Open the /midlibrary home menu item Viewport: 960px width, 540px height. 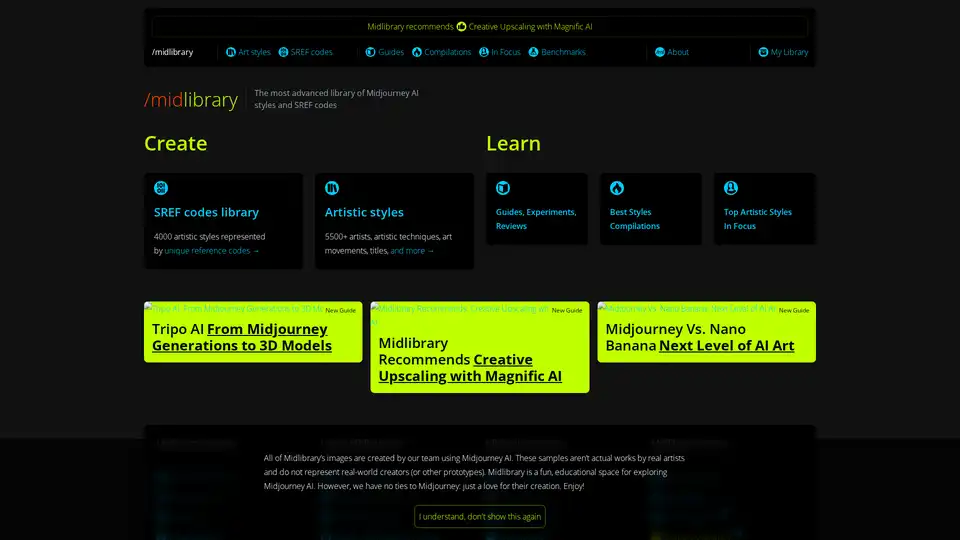point(173,52)
